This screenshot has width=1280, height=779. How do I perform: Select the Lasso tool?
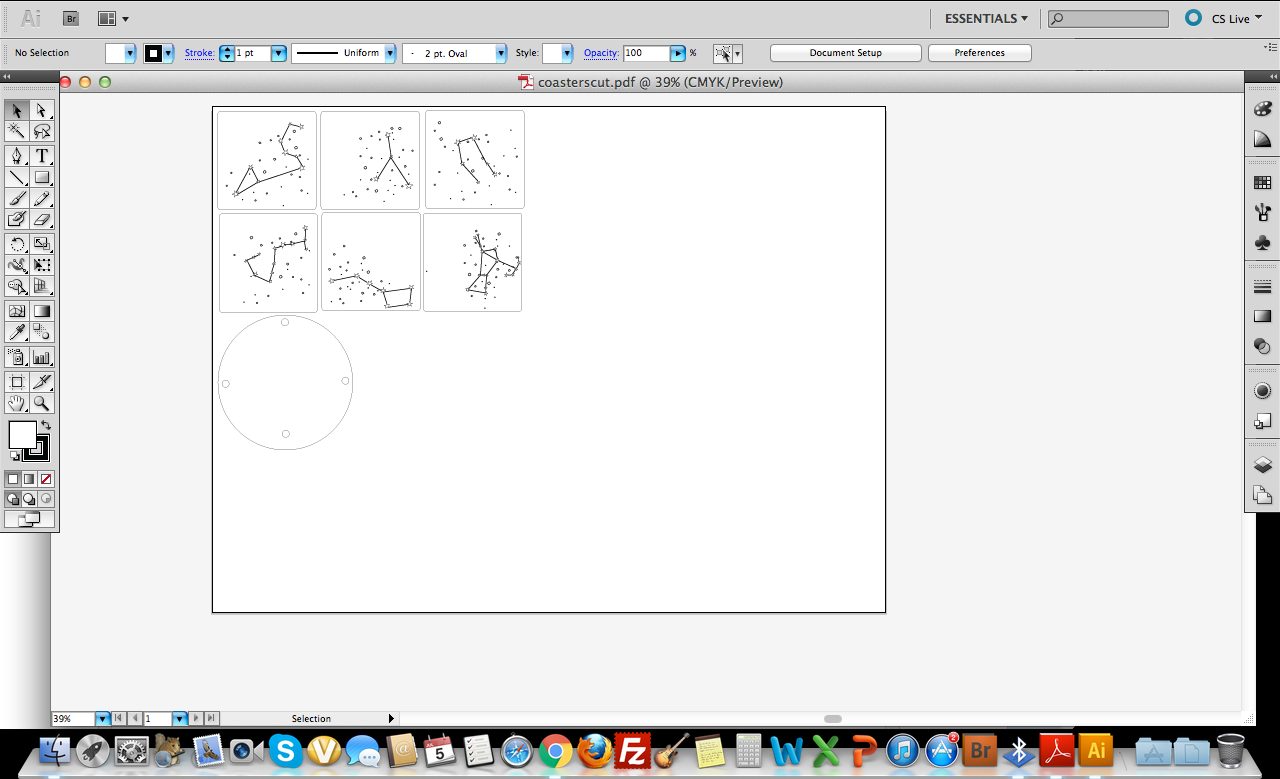point(42,131)
